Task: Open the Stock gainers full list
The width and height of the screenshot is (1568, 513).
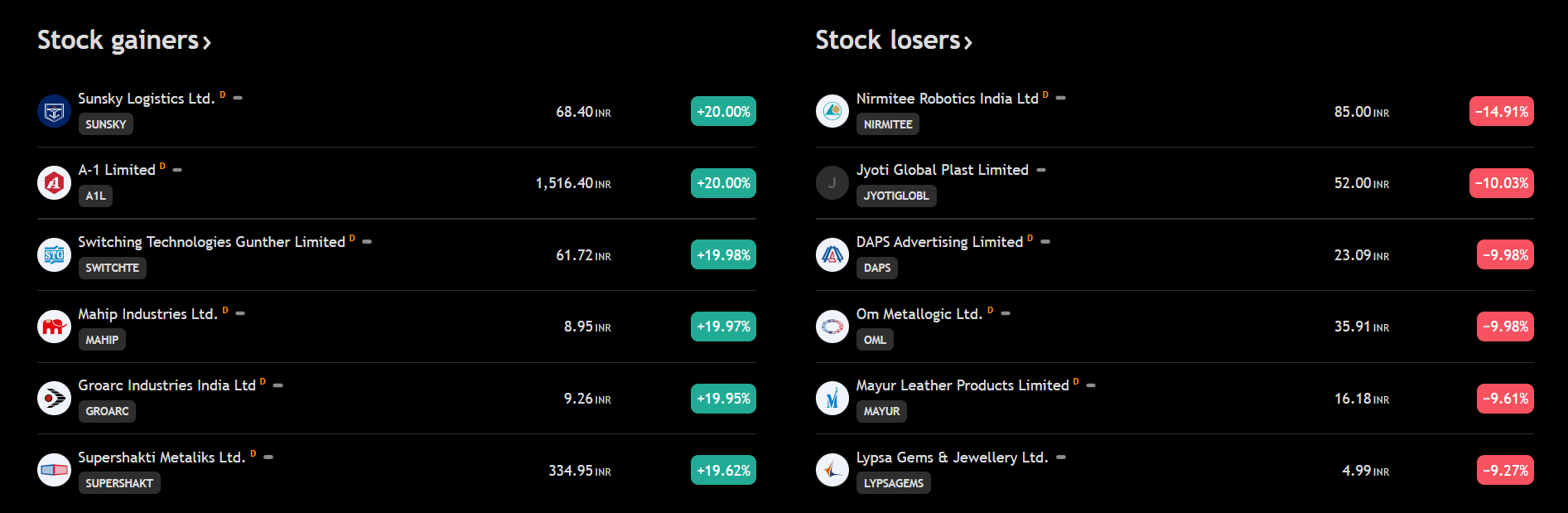Action: click(x=124, y=40)
